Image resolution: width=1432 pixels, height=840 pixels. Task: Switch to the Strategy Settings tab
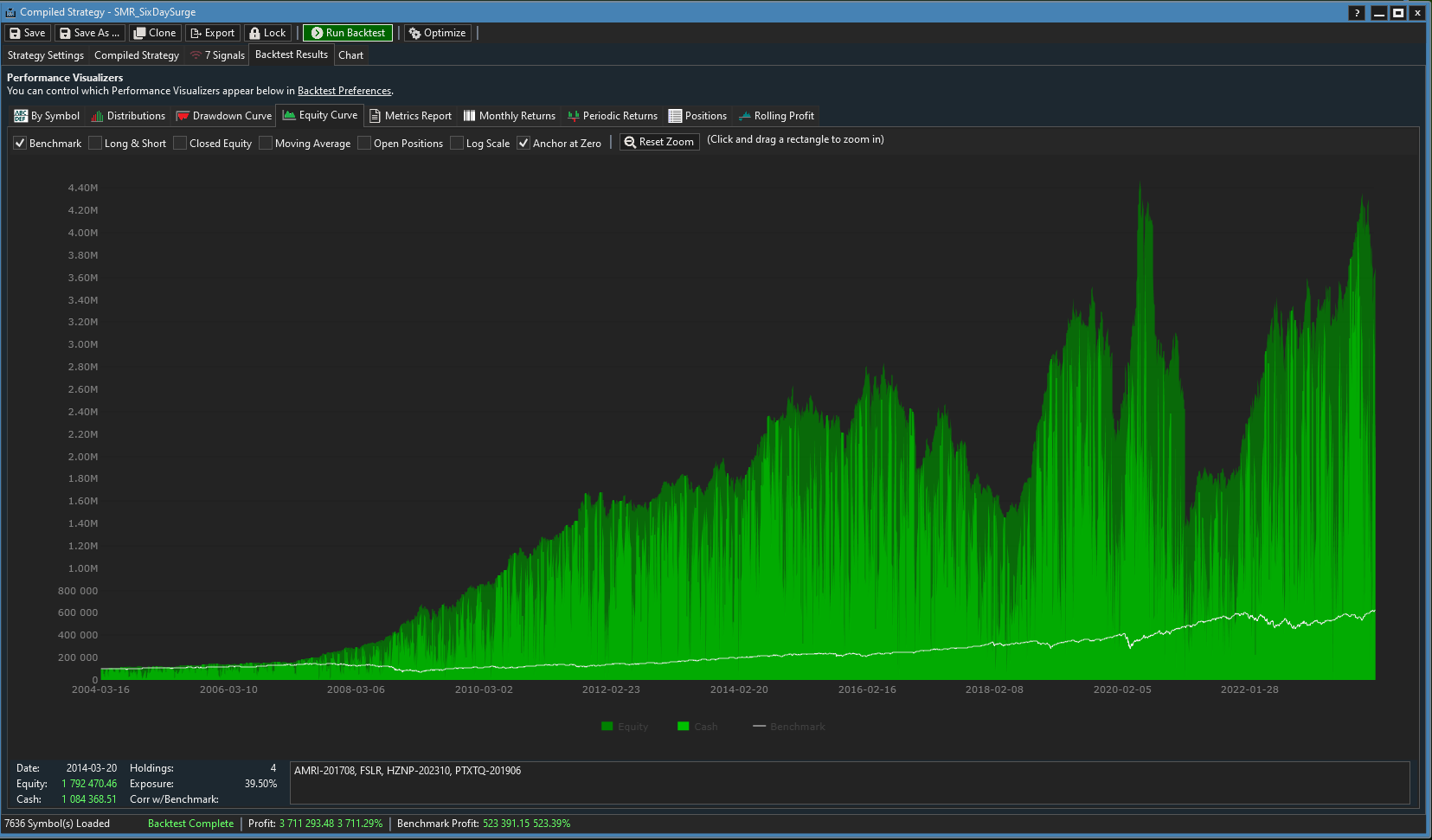click(x=46, y=55)
